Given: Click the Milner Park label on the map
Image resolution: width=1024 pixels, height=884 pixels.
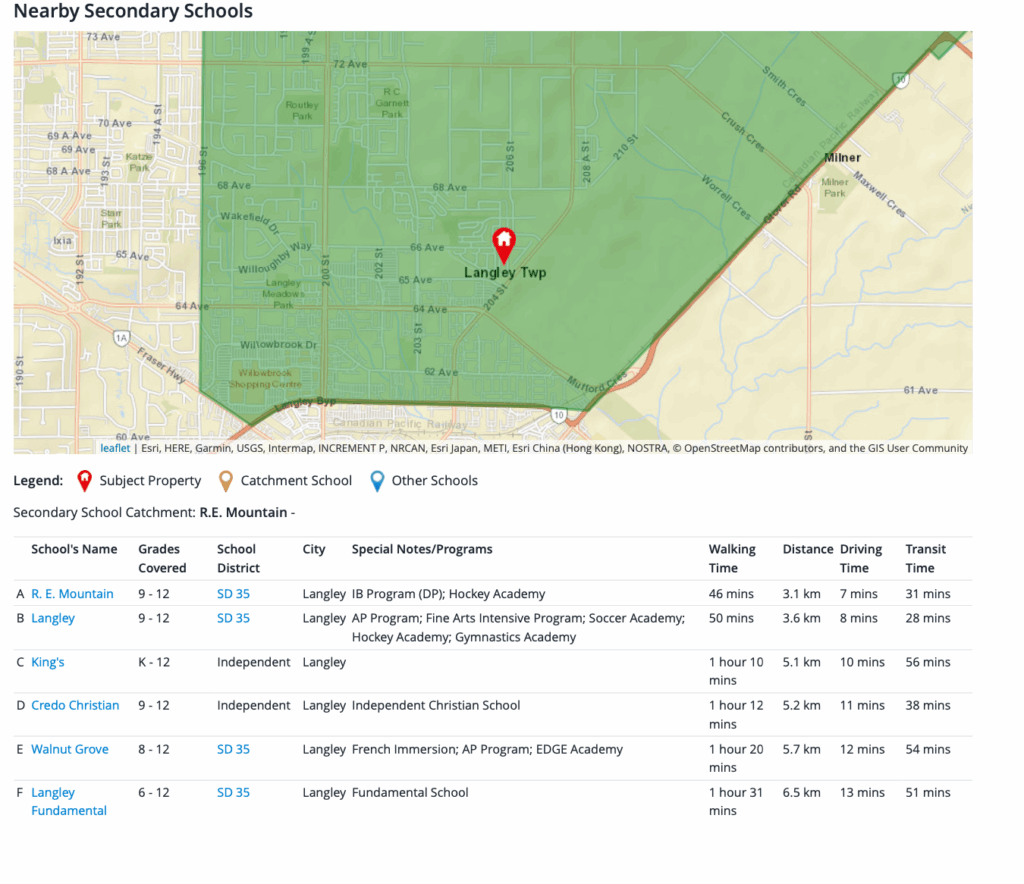Looking at the screenshot, I should (835, 188).
